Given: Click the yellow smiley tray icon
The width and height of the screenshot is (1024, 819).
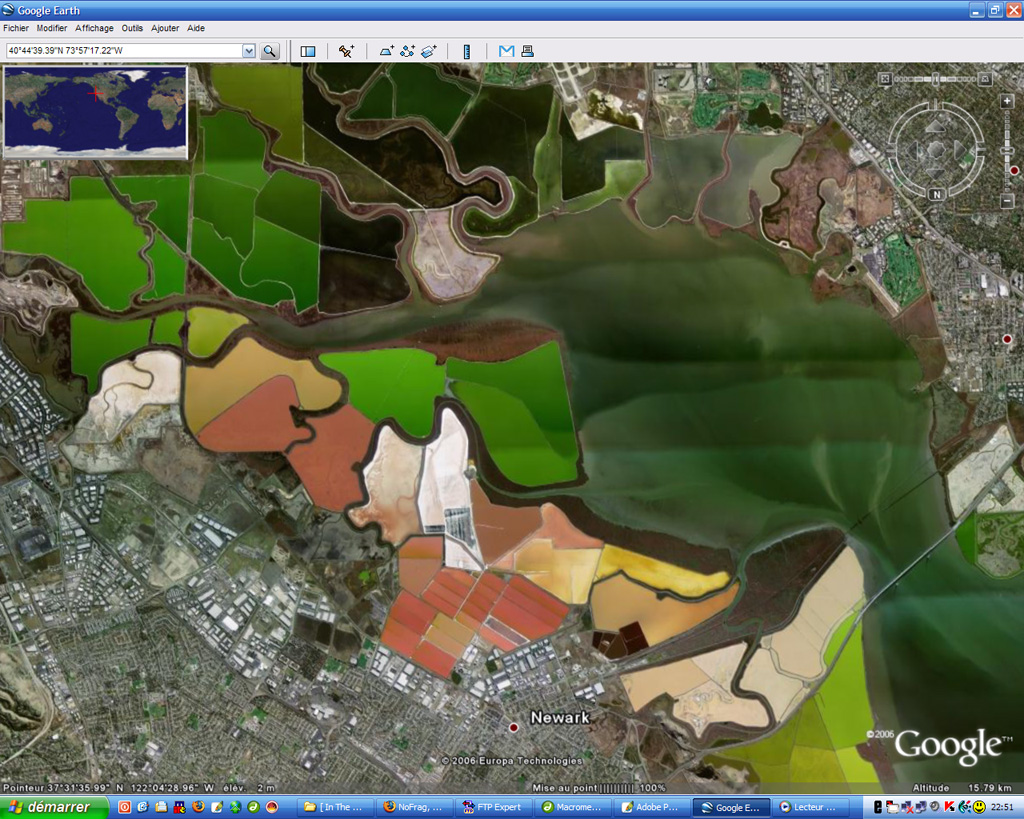Looking at the screenshot, I should 980,807.
